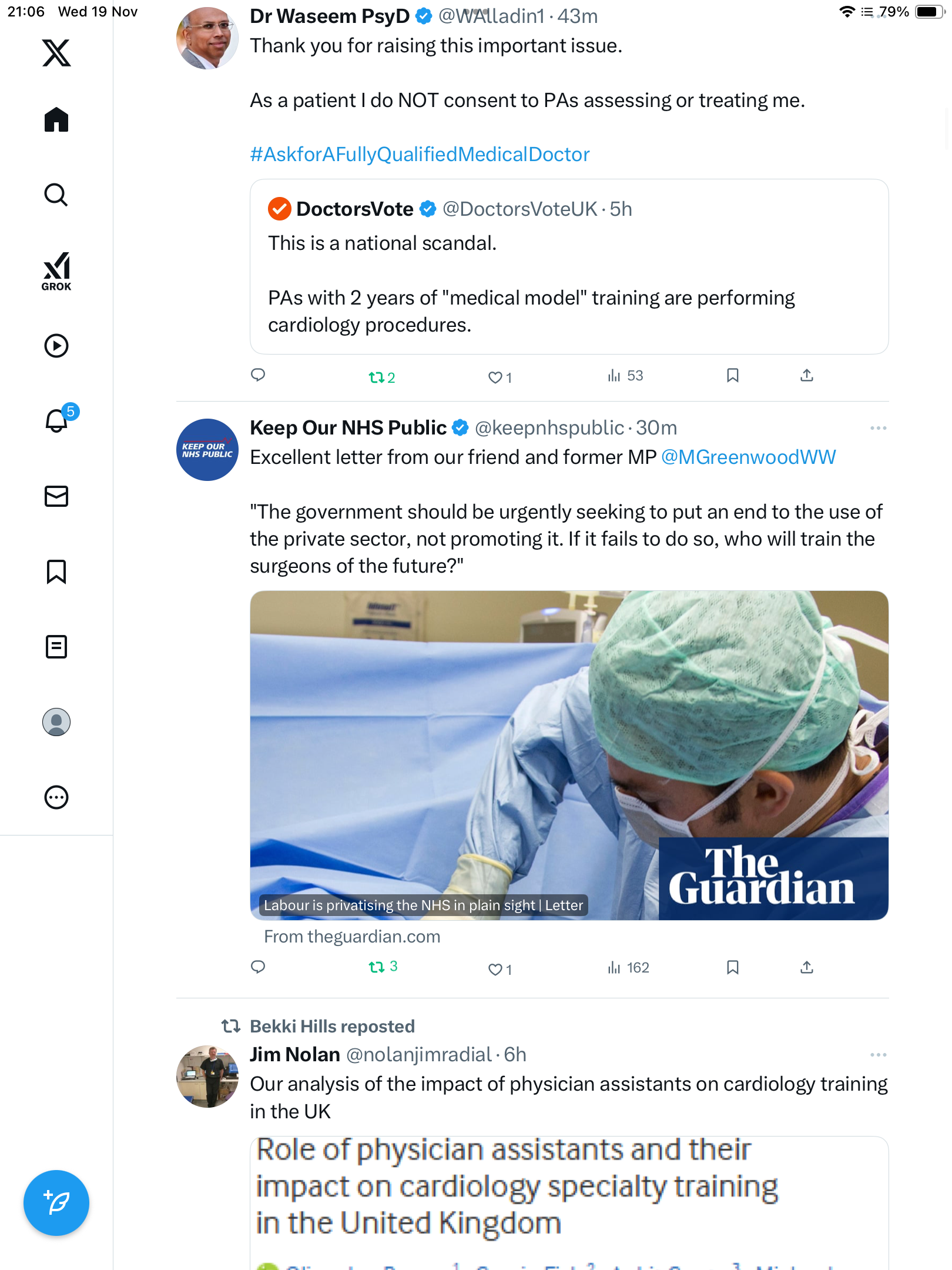Toggle repost on Keep Our NHS Public post

click(377, 967)
